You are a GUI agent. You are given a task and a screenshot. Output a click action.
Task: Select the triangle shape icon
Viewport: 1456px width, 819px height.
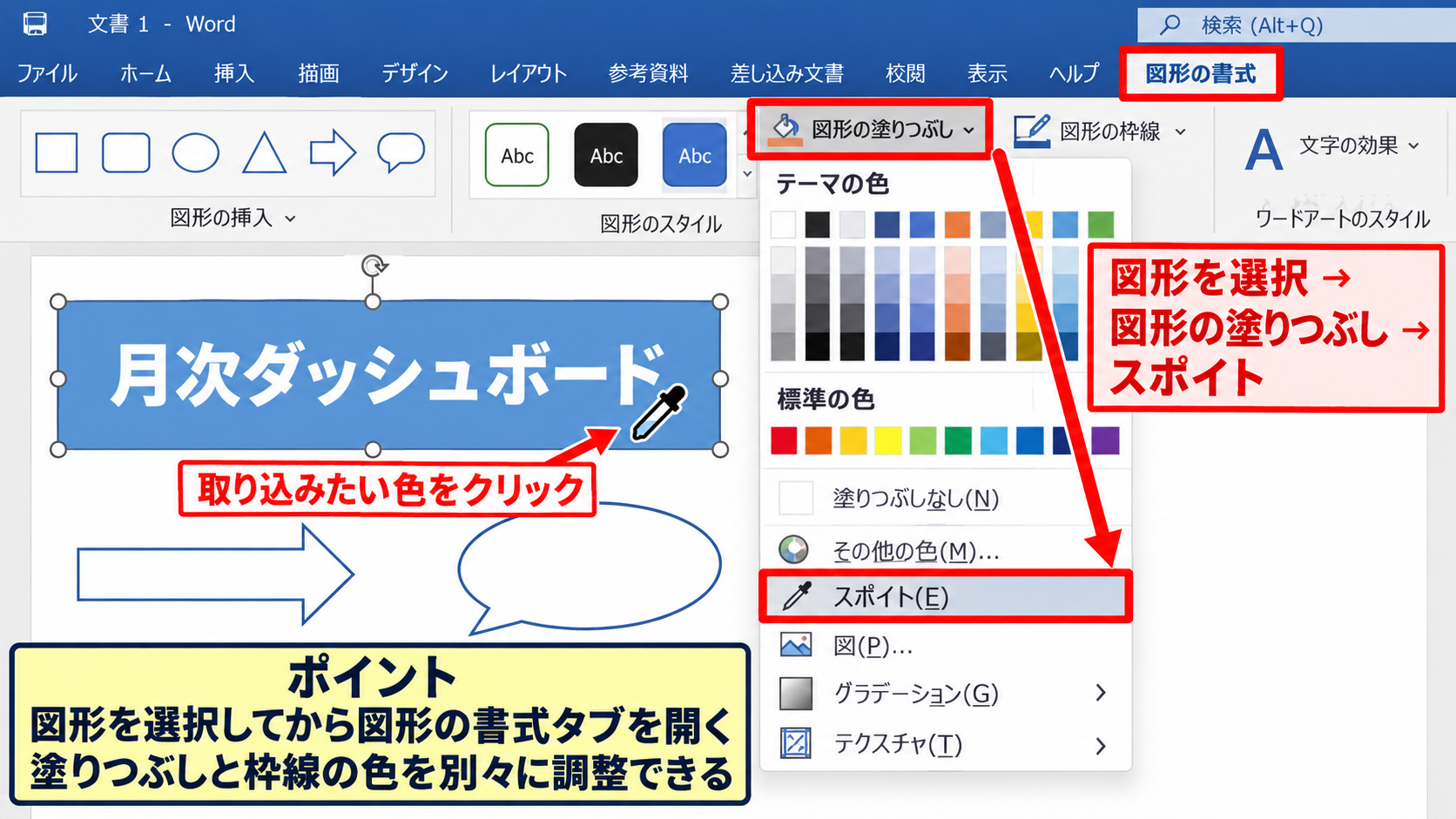tap(264, 153)
